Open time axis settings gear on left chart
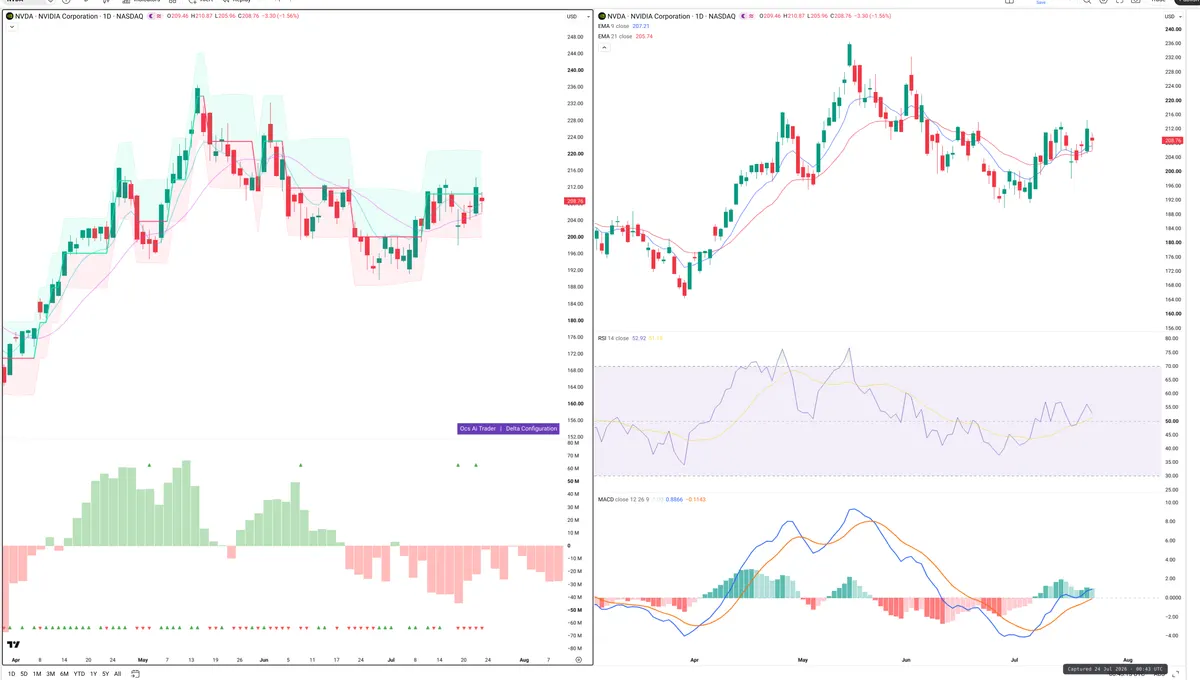The height and width of the screenshot is (680, 1200). click(x=578, y=660)
